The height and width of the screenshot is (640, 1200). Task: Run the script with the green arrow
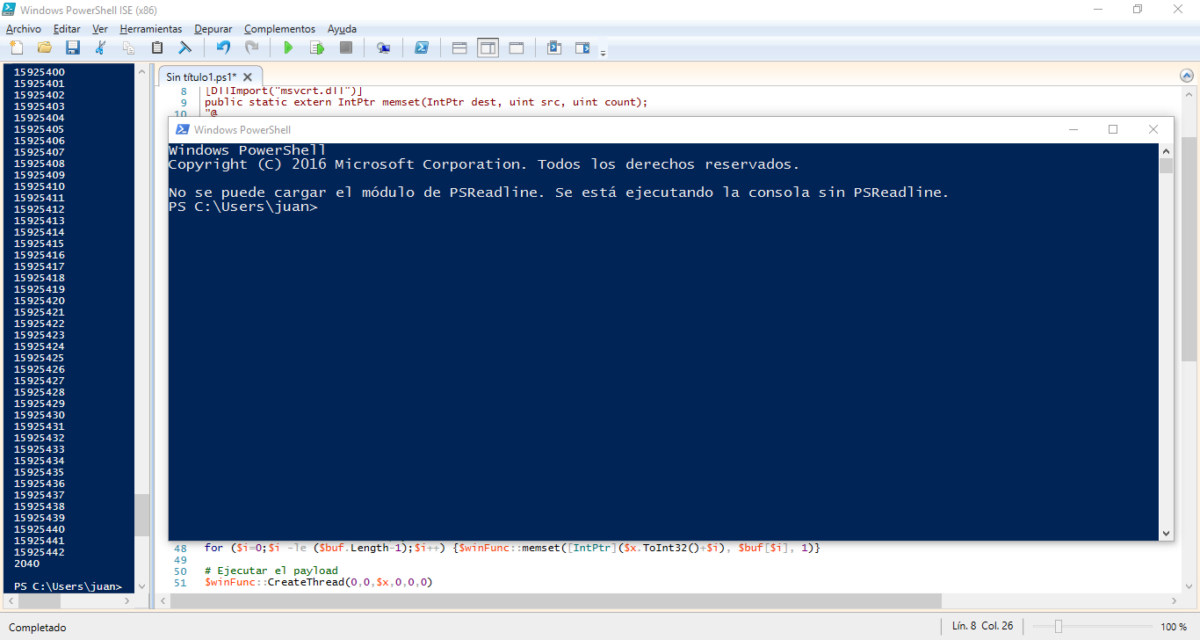(289, 47)
